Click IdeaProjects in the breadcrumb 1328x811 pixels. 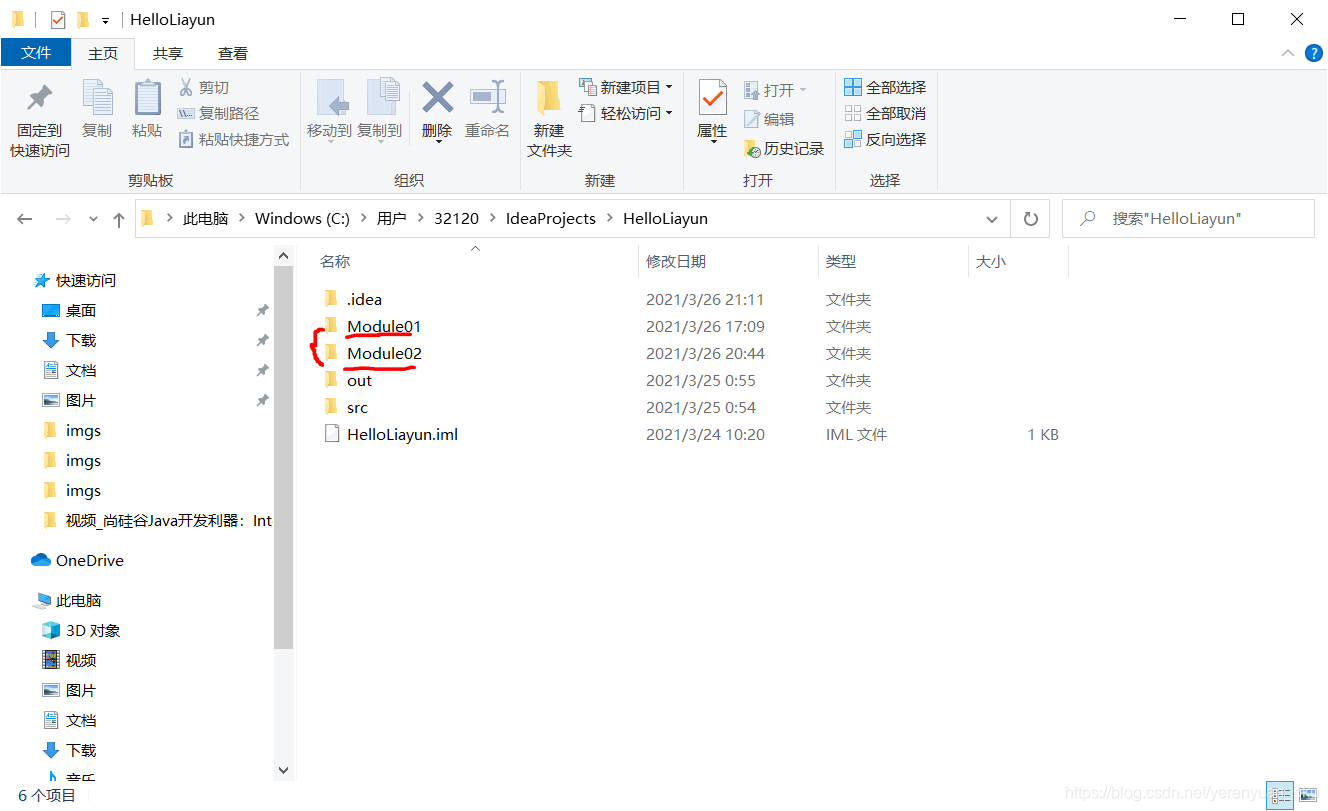(x=551, y=219)
